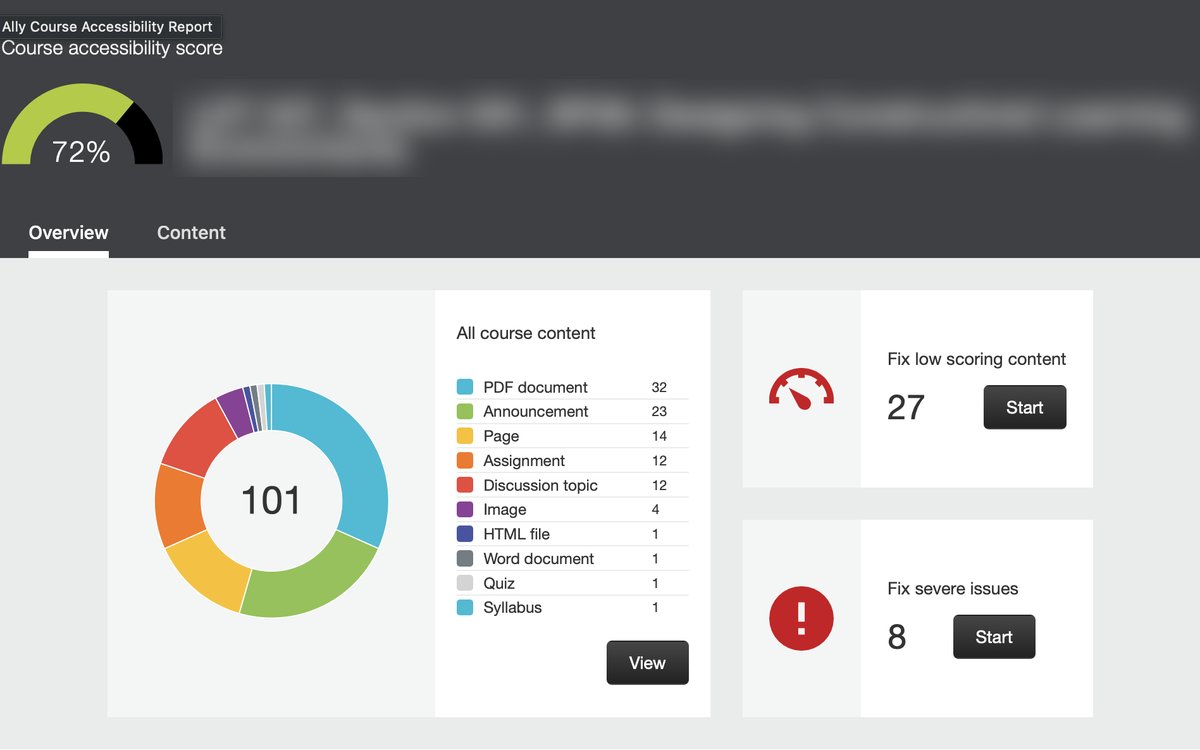
Task: Select the Page yellow legend swatch
Action: pyautogui.click(x=465, y=436)
